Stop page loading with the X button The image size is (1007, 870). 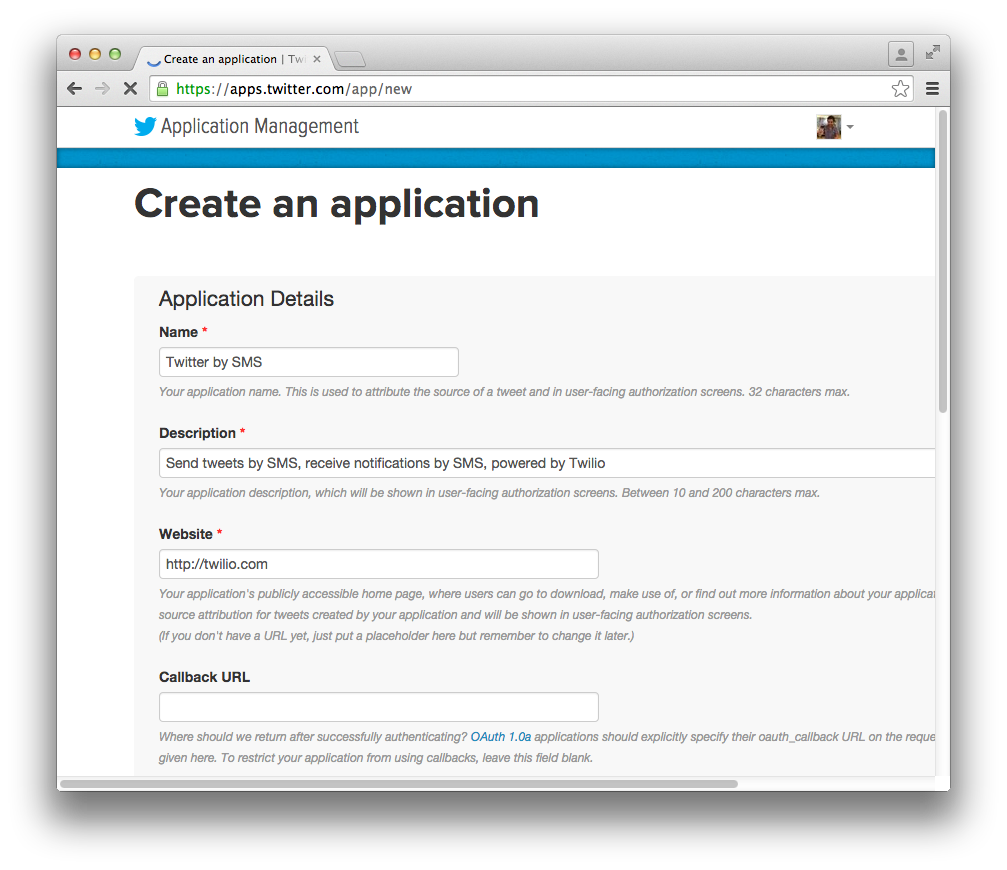coord(130,89)
